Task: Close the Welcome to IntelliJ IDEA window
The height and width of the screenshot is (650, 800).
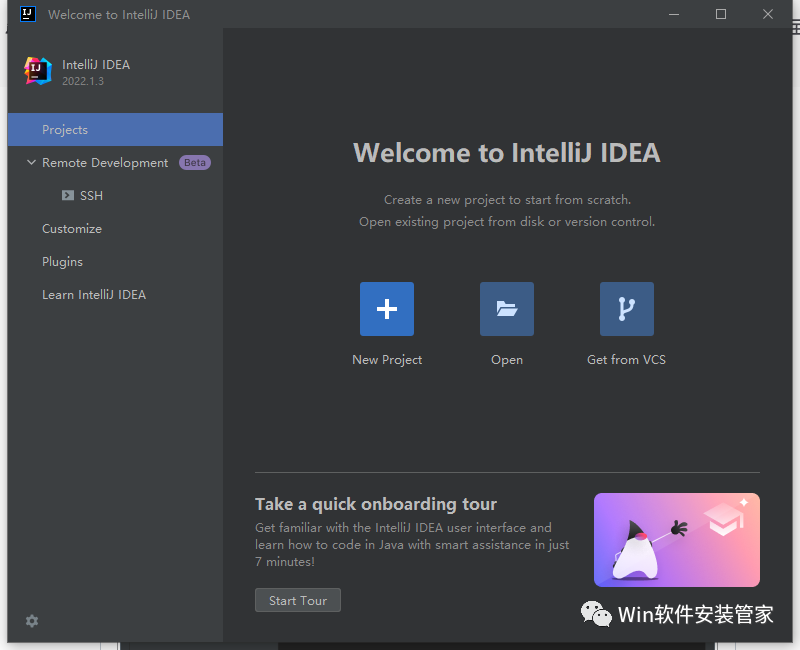Action: pos(768,14)
